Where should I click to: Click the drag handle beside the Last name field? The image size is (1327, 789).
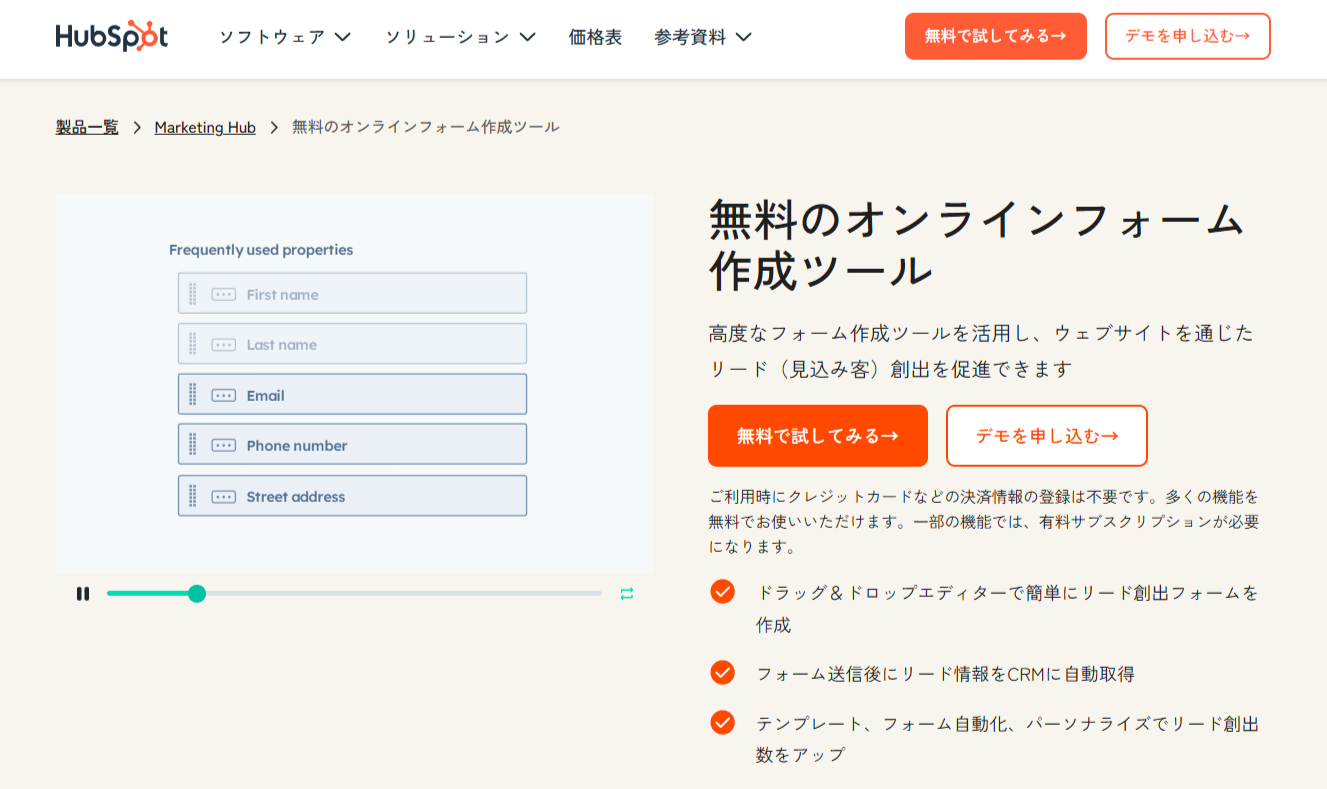pyautogui.click(x=193, y=343)
